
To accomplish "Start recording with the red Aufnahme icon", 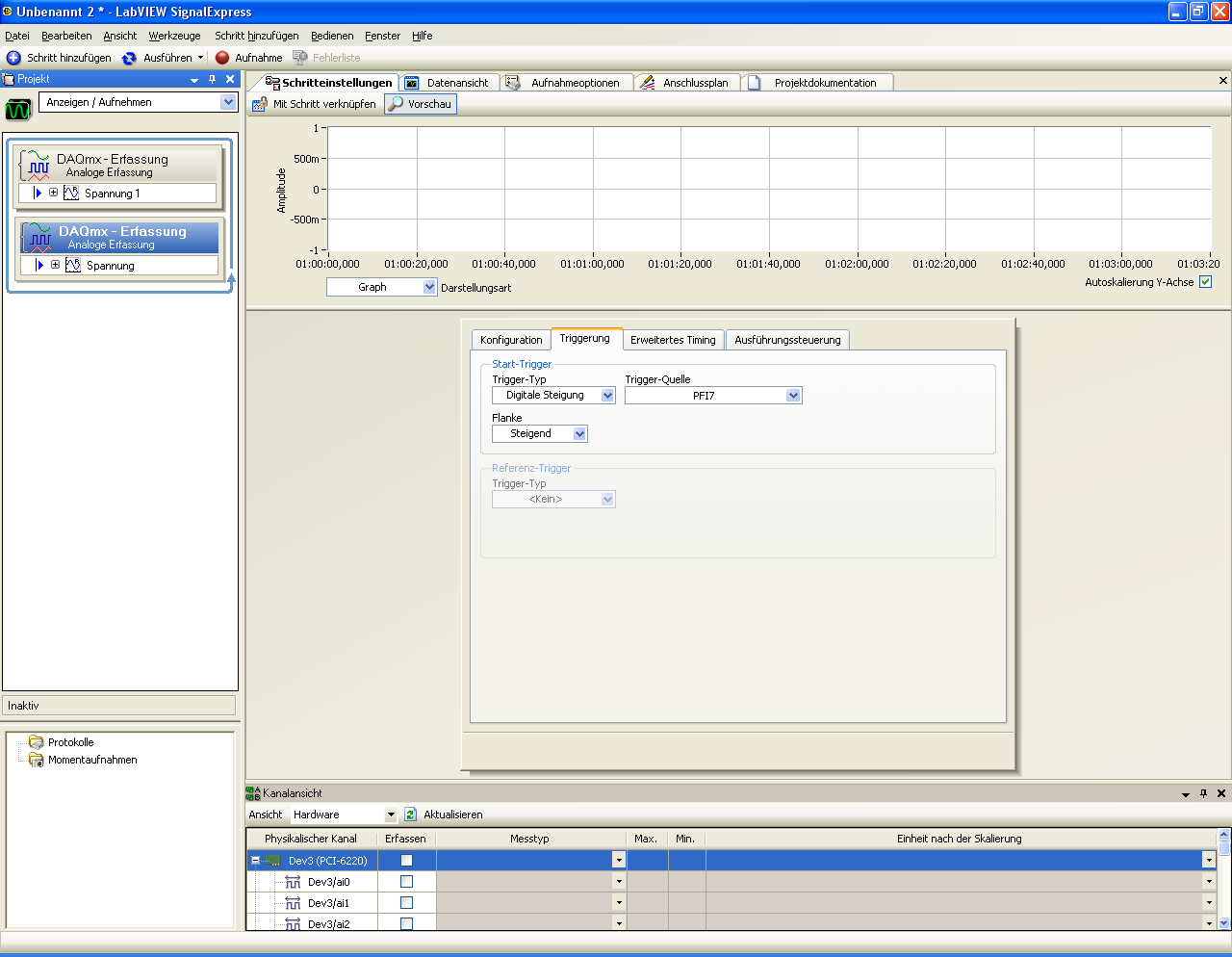I will tap(222, 58).
